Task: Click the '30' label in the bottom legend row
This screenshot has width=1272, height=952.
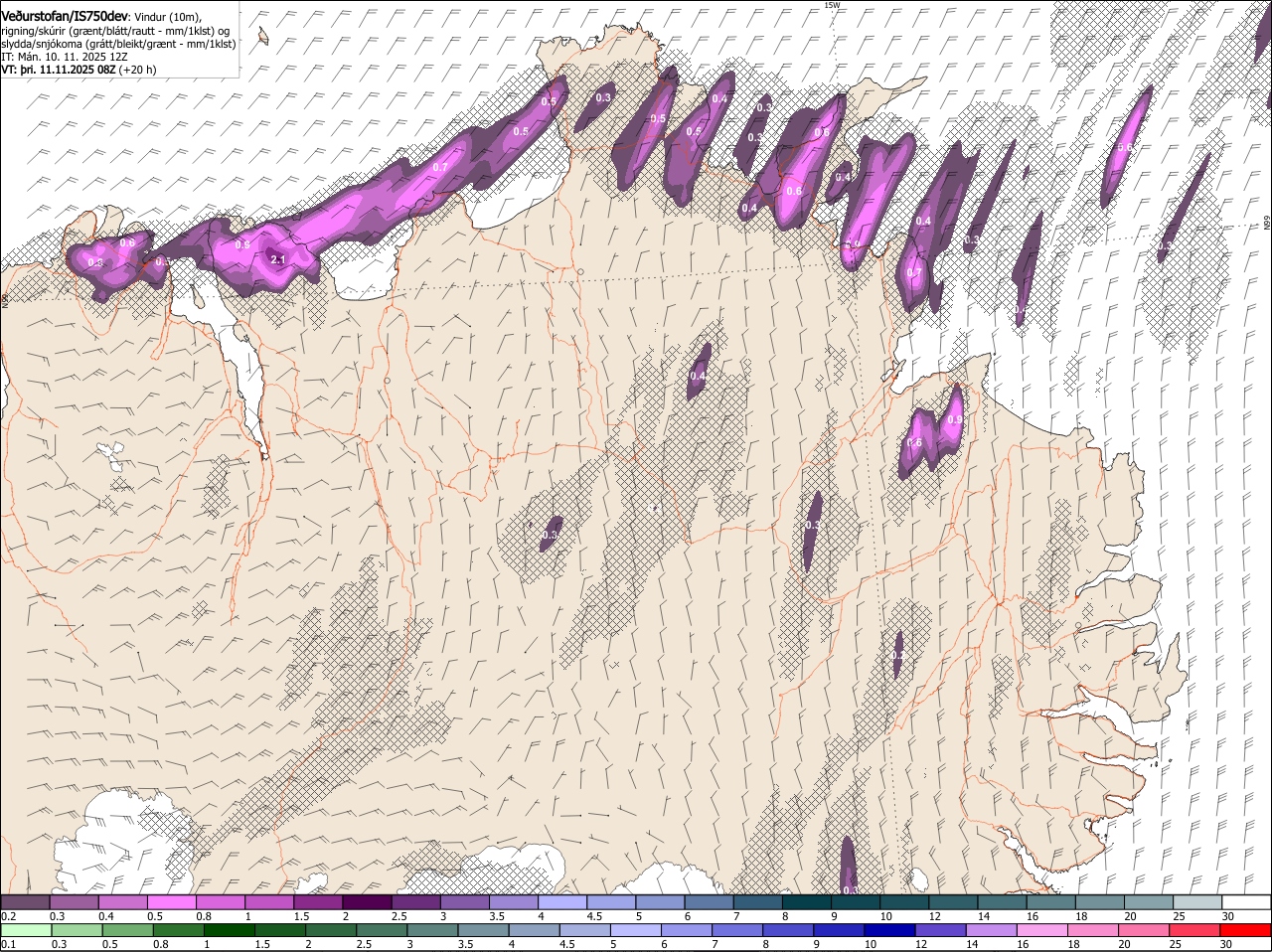Action: click(1225, 944)
